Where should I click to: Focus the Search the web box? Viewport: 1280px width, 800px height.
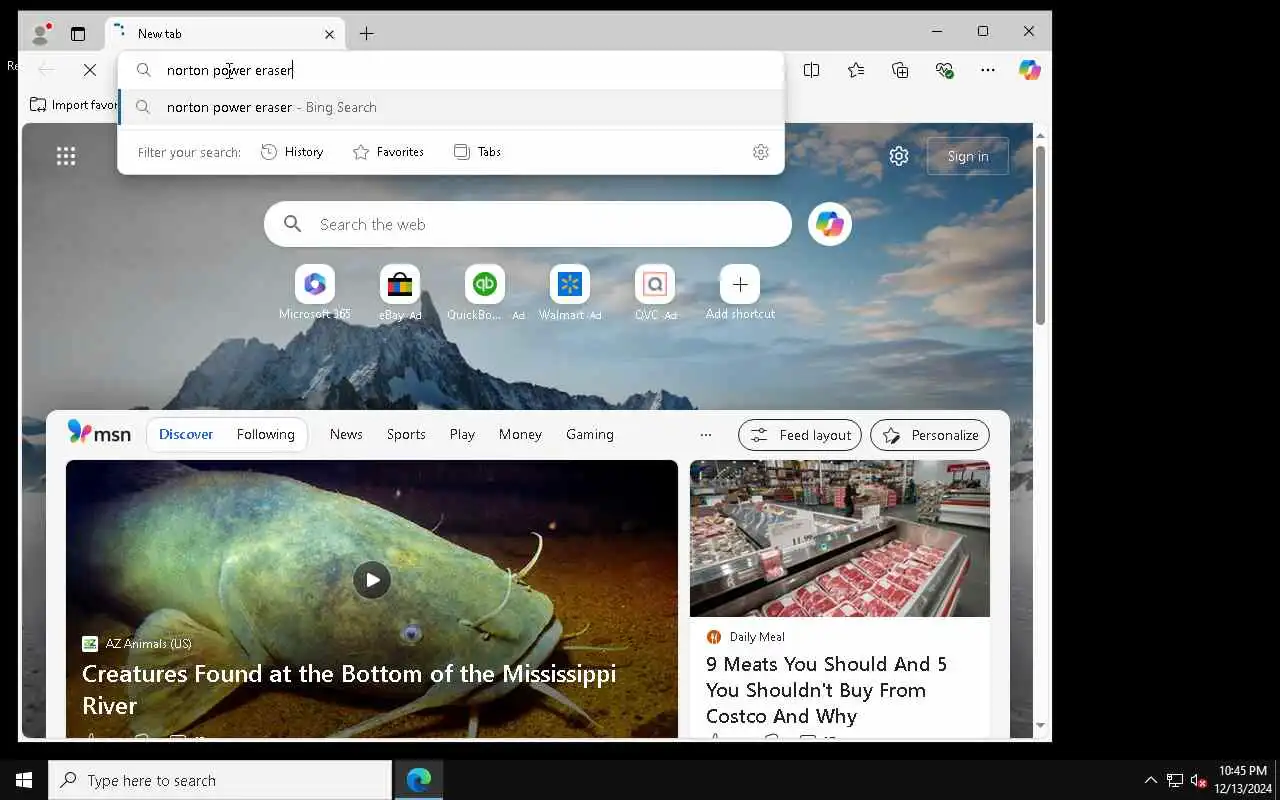tap(528, 224)
